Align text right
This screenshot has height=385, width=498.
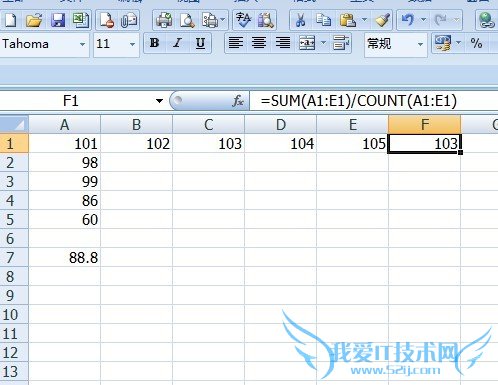tap(283, 43)
